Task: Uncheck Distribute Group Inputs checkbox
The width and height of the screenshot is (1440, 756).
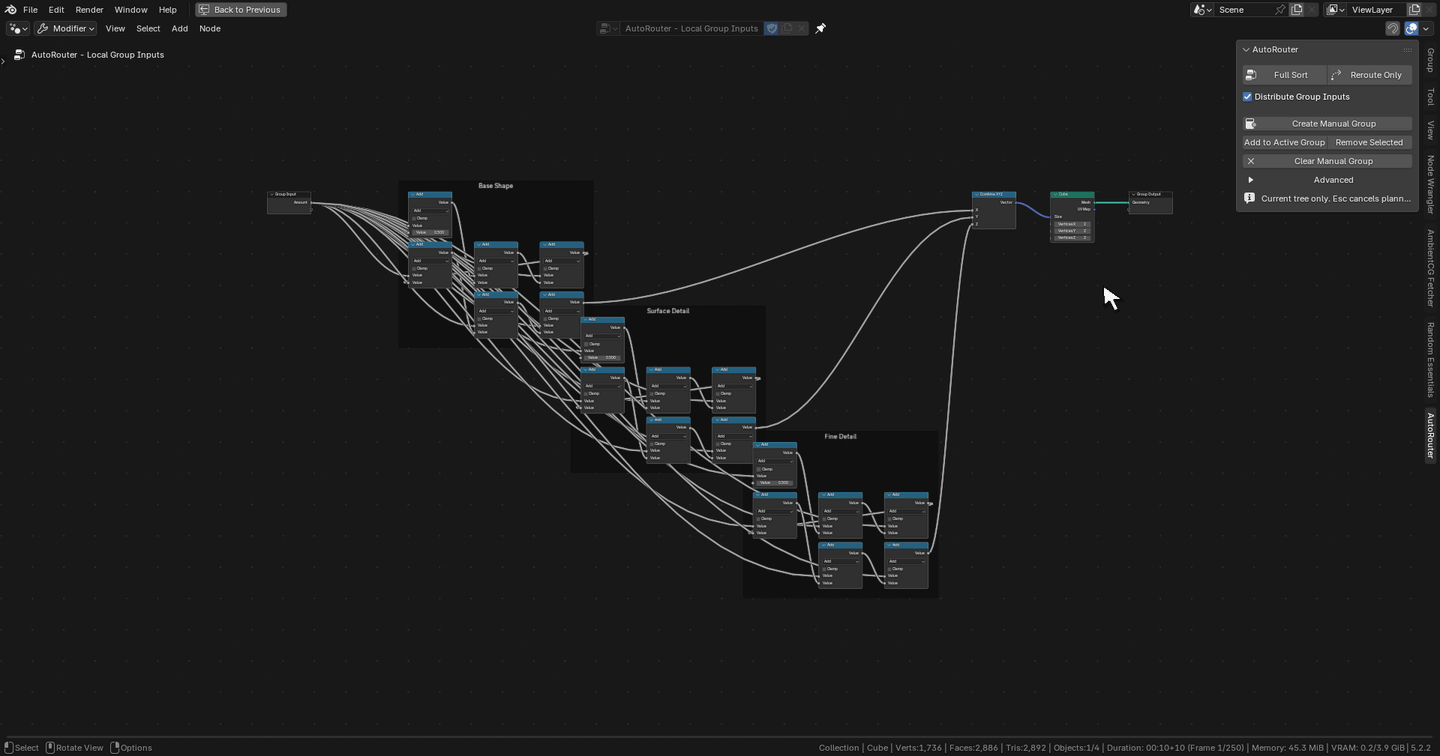Action: click(1248, 97)
